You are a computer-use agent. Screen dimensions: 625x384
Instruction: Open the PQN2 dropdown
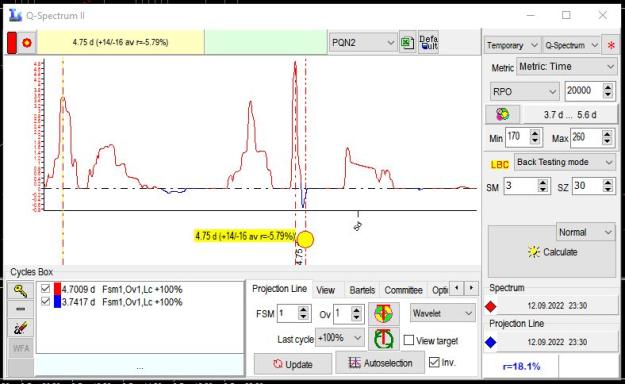(363, 43)
